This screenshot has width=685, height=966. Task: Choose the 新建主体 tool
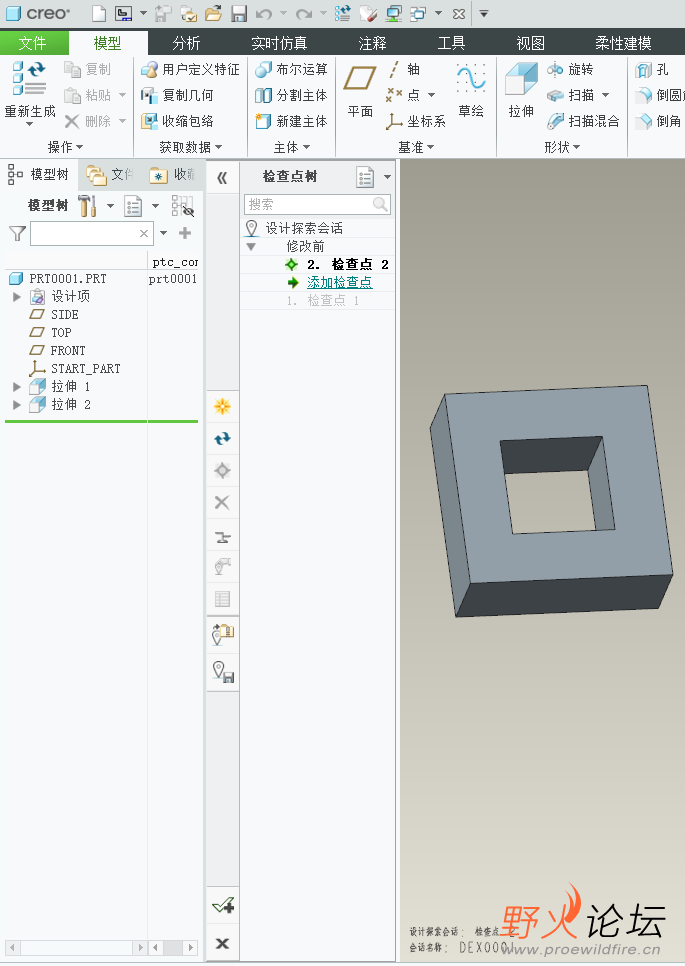[x=291, y=121]
